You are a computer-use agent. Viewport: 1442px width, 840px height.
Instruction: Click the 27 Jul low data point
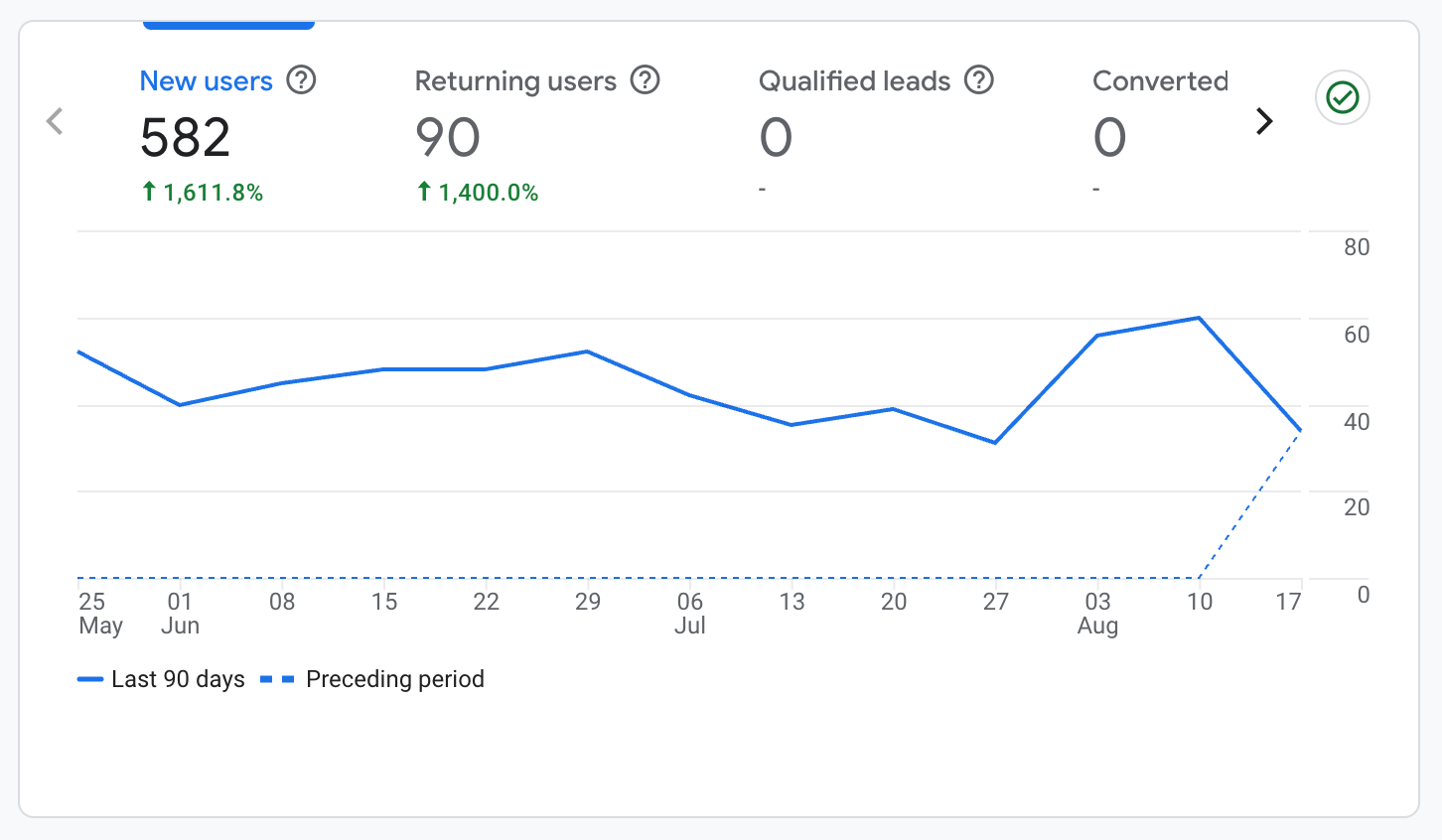click(x=995, y=443)
